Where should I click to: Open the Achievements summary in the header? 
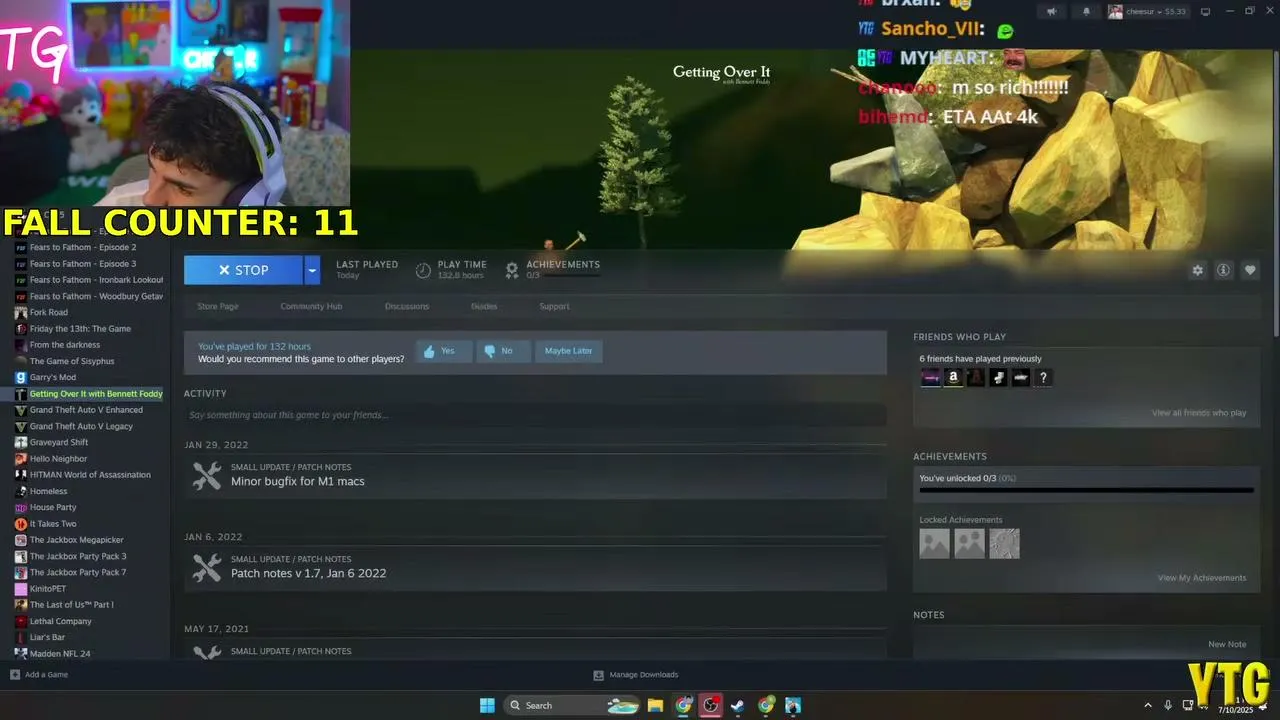pos(553,269)
